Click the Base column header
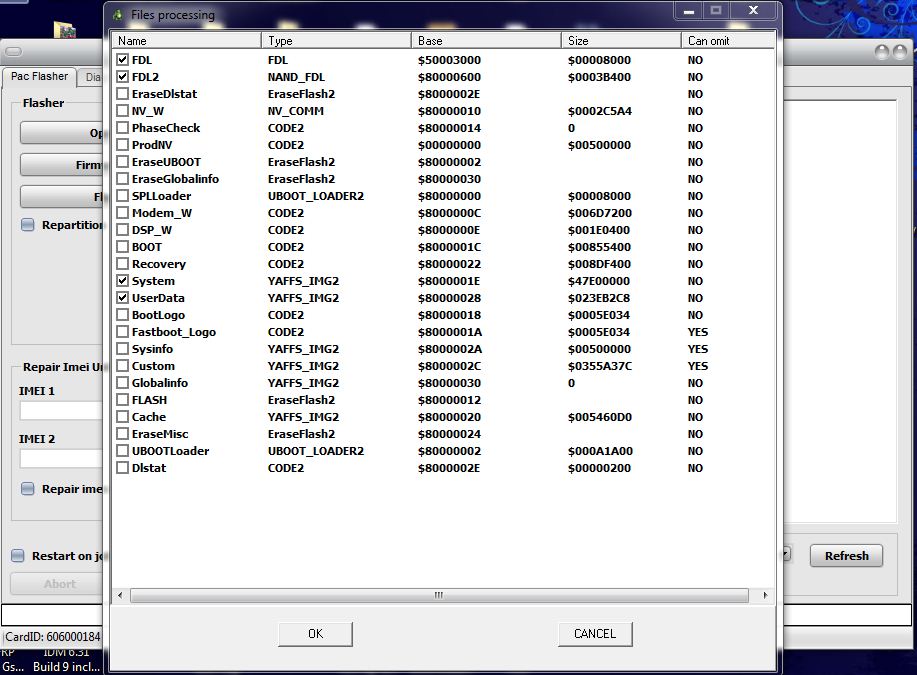The height and width of the screenshot is (675, 917). point(486,40)
